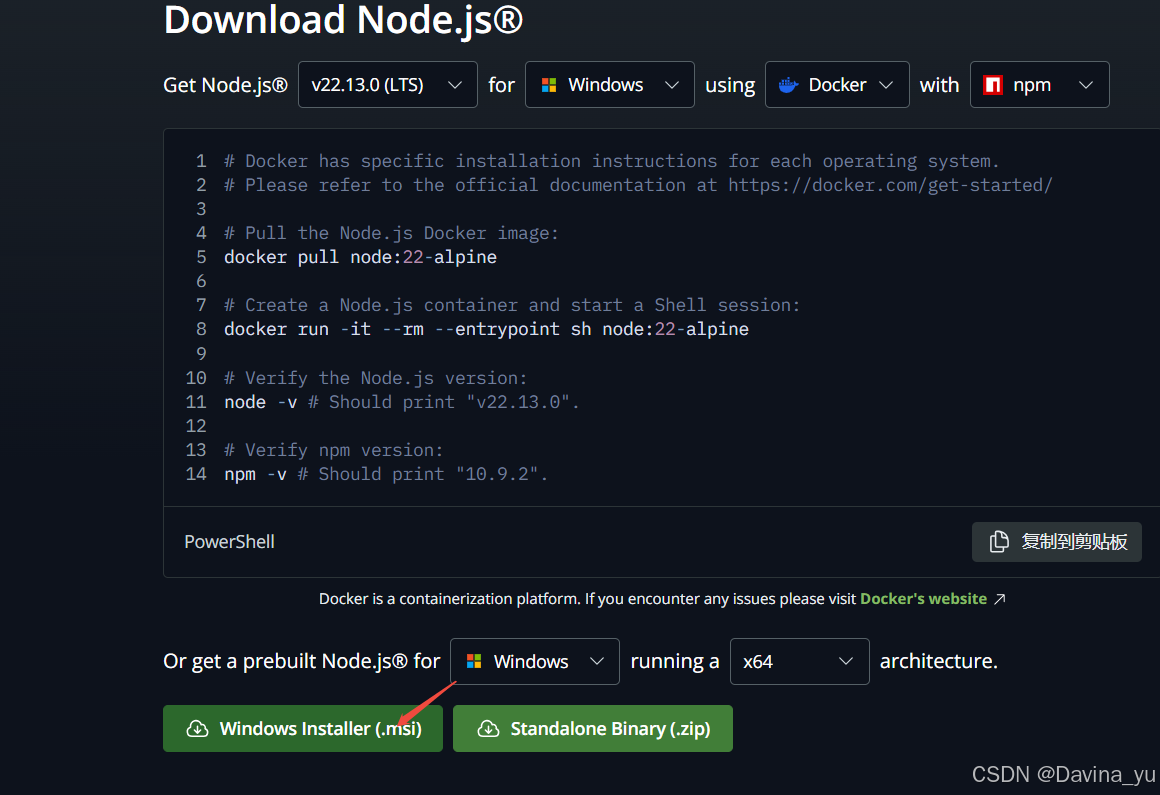Click the CSDN @Davina_yu watermark text
Image resolution: width=1160 pixels, height=795 pixels.
click(1062, 774)
